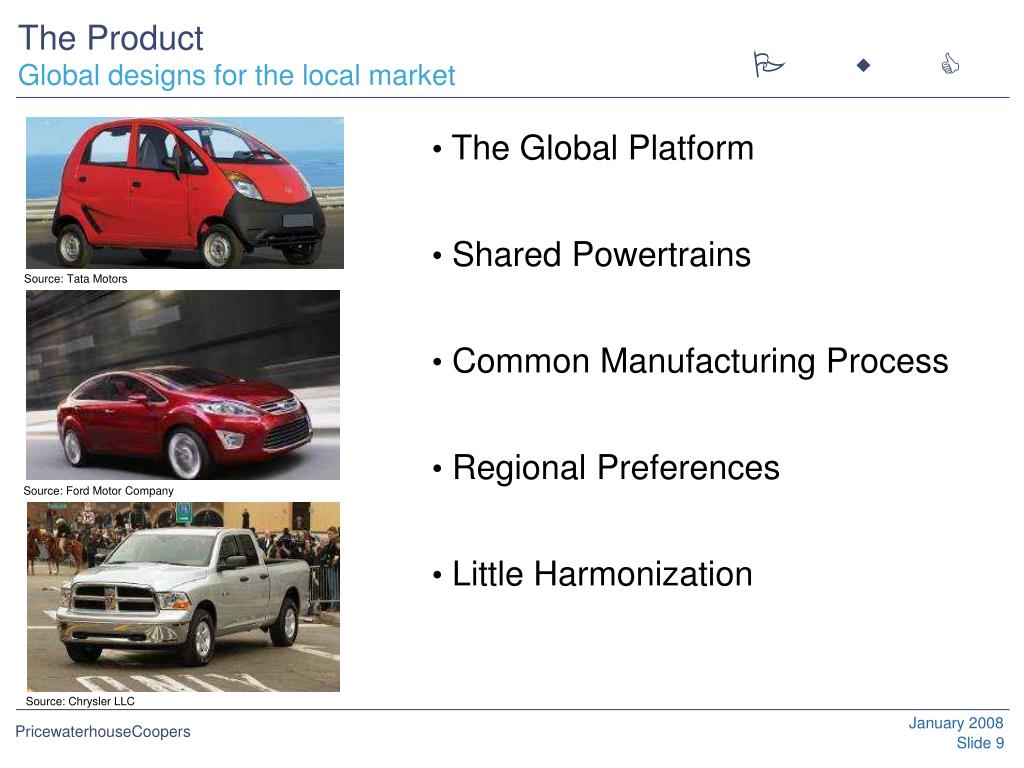The height and width of the screenshot is (768, 1024).
Task: Select the silver Ram pickup photo
Action: click(184, 597)
